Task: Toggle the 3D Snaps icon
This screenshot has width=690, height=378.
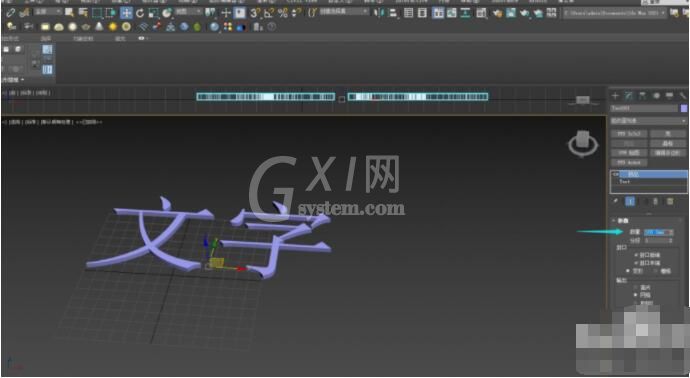Action: 255,13
